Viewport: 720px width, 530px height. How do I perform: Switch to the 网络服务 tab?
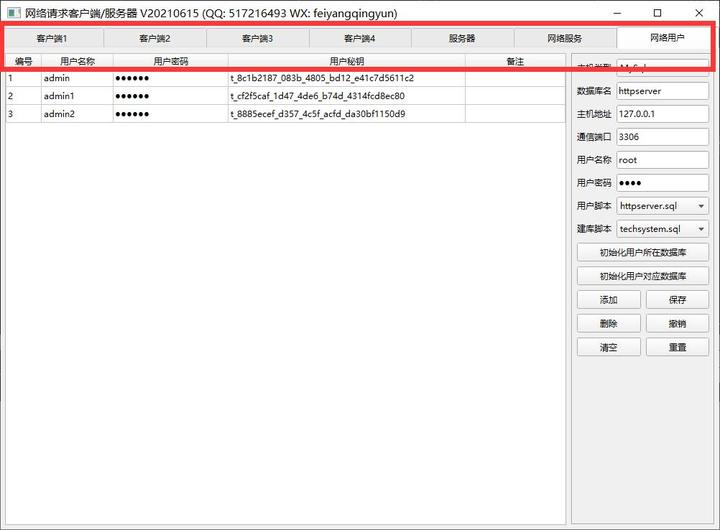(565, 39)
